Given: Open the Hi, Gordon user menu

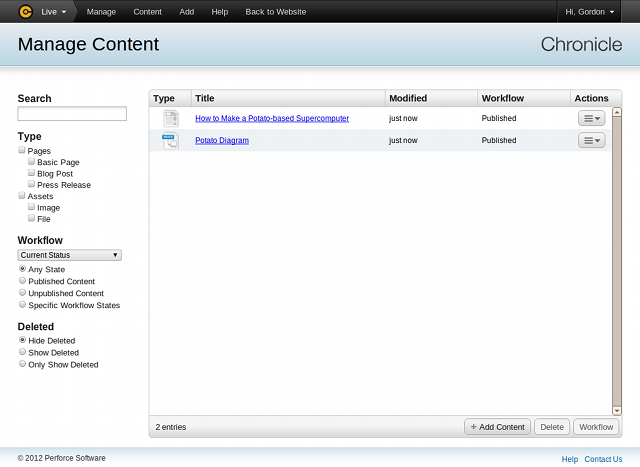Looking at the screenshot, I should (x=597, y=12).
